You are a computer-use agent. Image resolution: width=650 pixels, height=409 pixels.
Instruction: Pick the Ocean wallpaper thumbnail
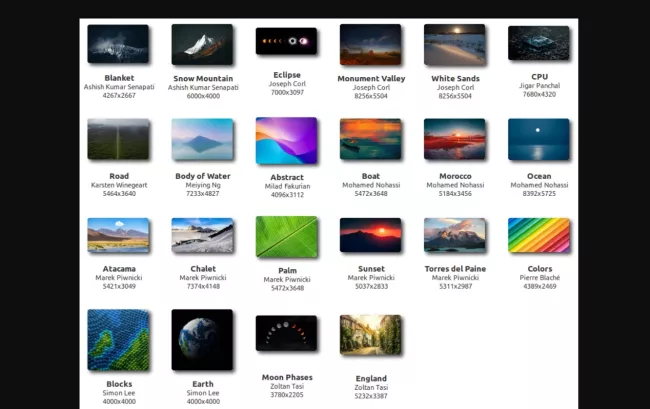coord(539,140)
